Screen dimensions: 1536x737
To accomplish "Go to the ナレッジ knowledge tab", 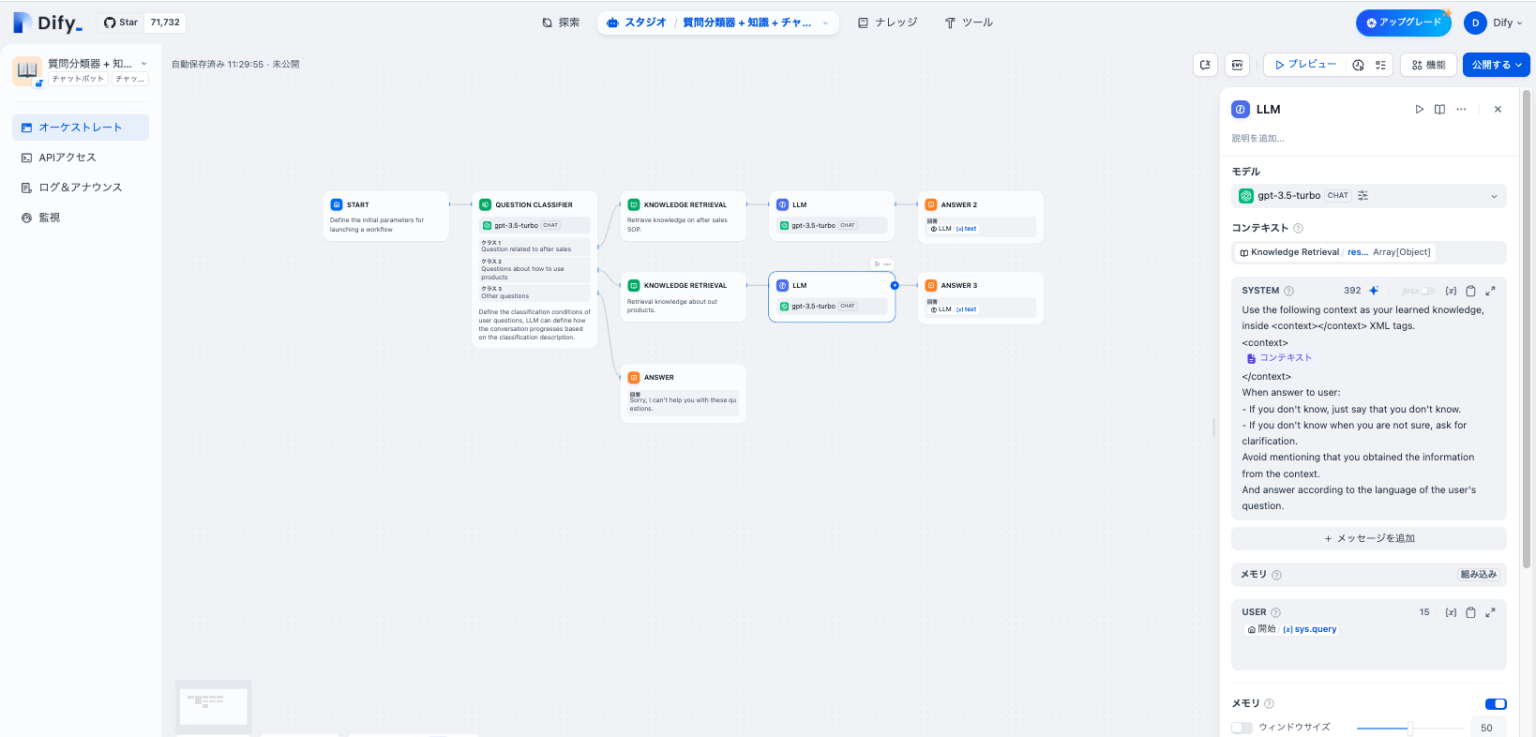I will [887, 22].
